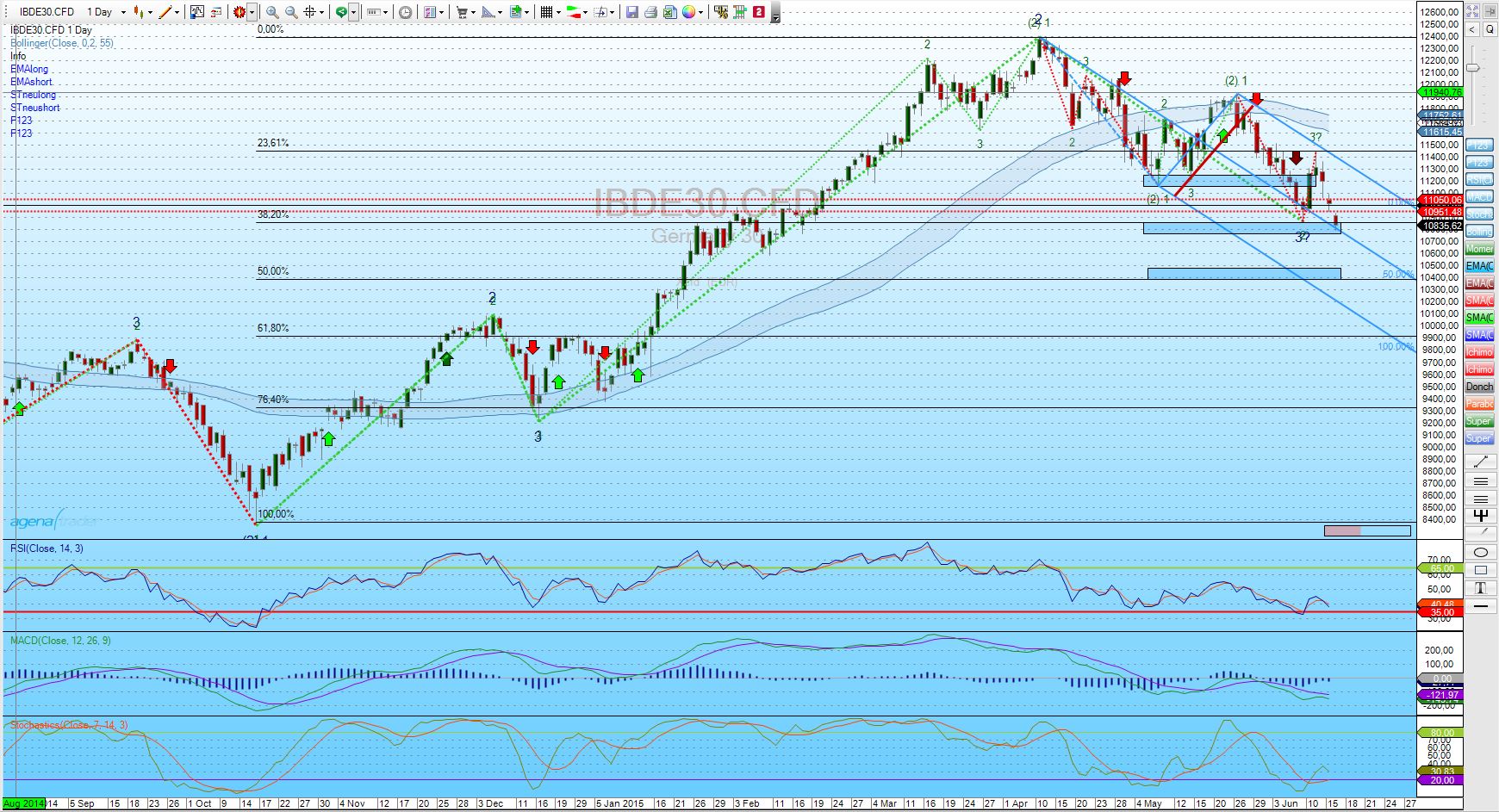Screen dimensions: 1499x812
Task: Save the chart with the floppy disk icon
Action: 632,12
